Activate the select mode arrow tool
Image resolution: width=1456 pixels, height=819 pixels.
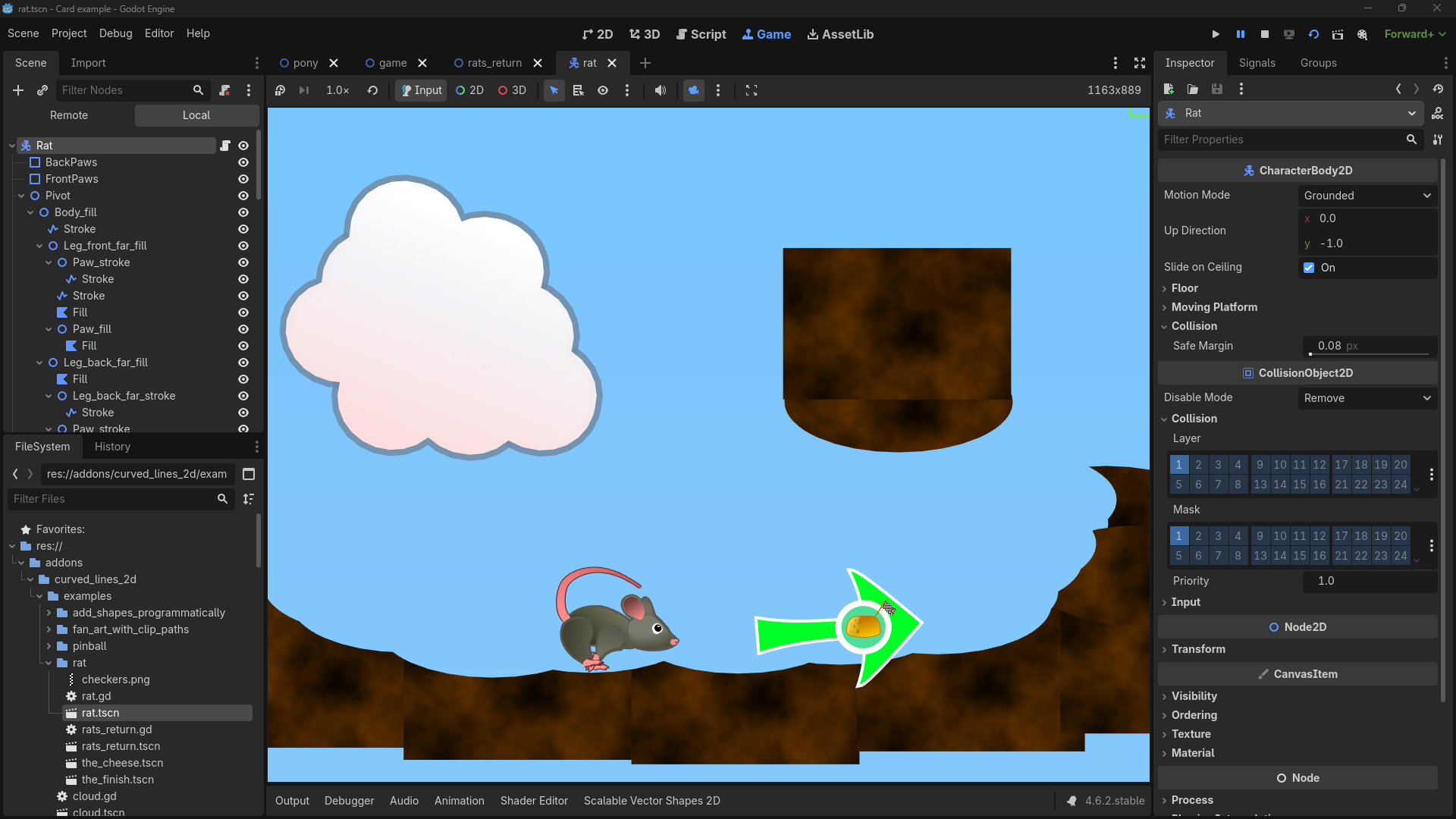pyautogui.click(x=554, y=90)
